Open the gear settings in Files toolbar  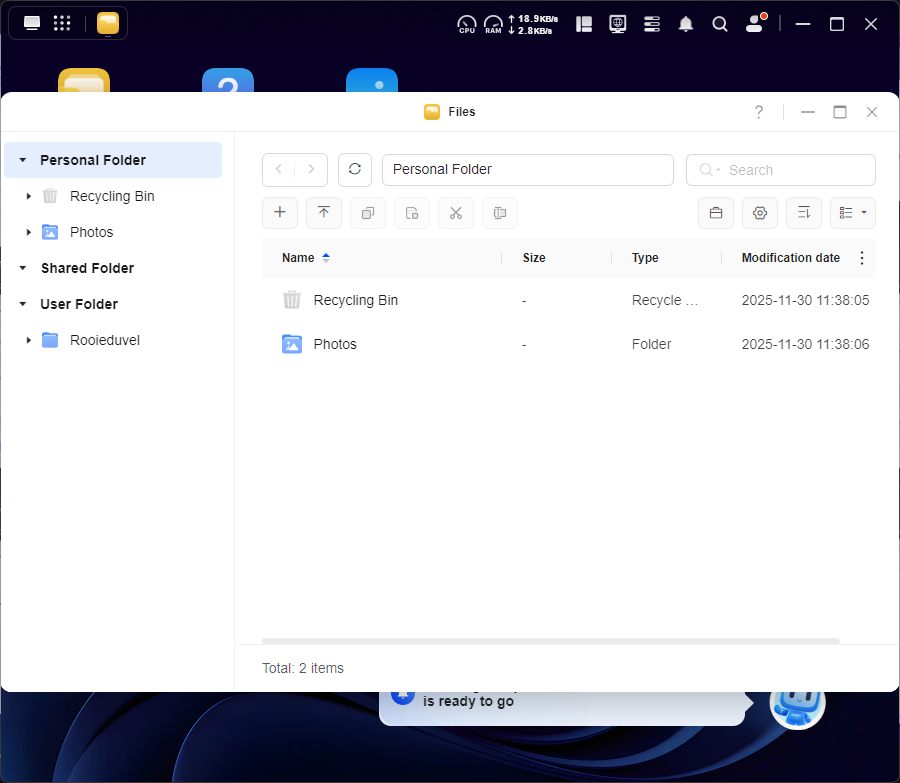[760, 213]
